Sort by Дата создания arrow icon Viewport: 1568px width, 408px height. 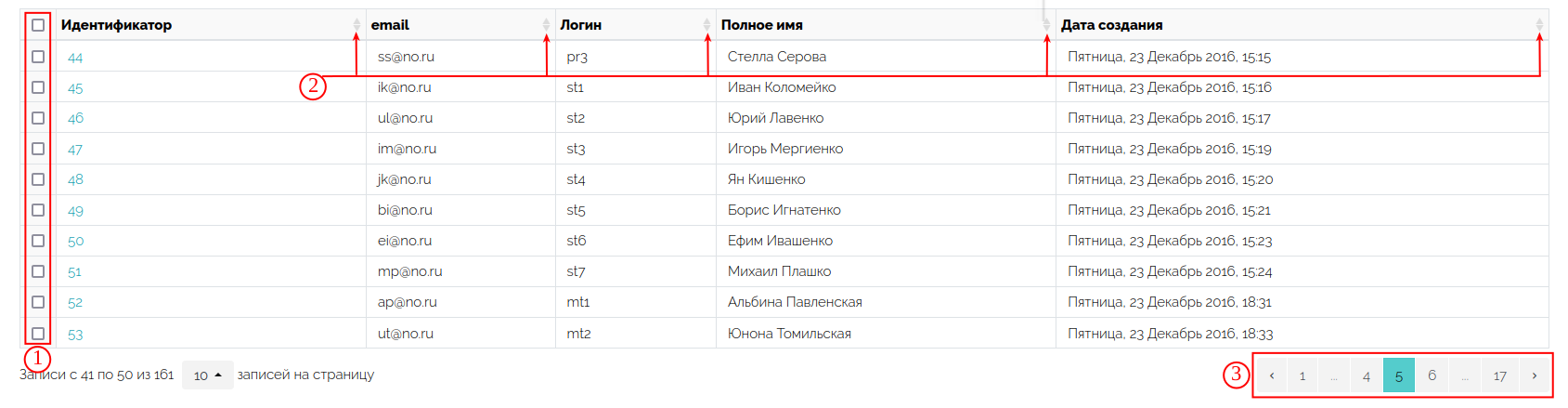[x=1539, y=25]
